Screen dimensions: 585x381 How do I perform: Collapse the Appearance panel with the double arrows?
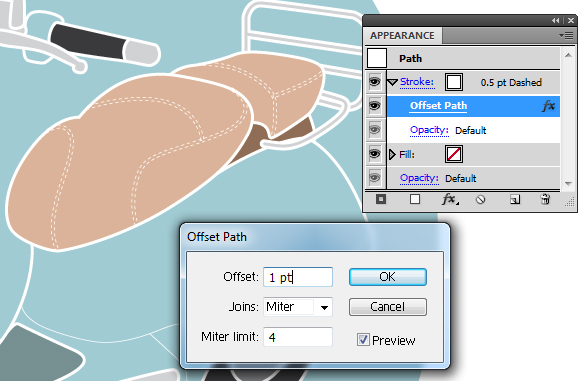pos(556,21)
